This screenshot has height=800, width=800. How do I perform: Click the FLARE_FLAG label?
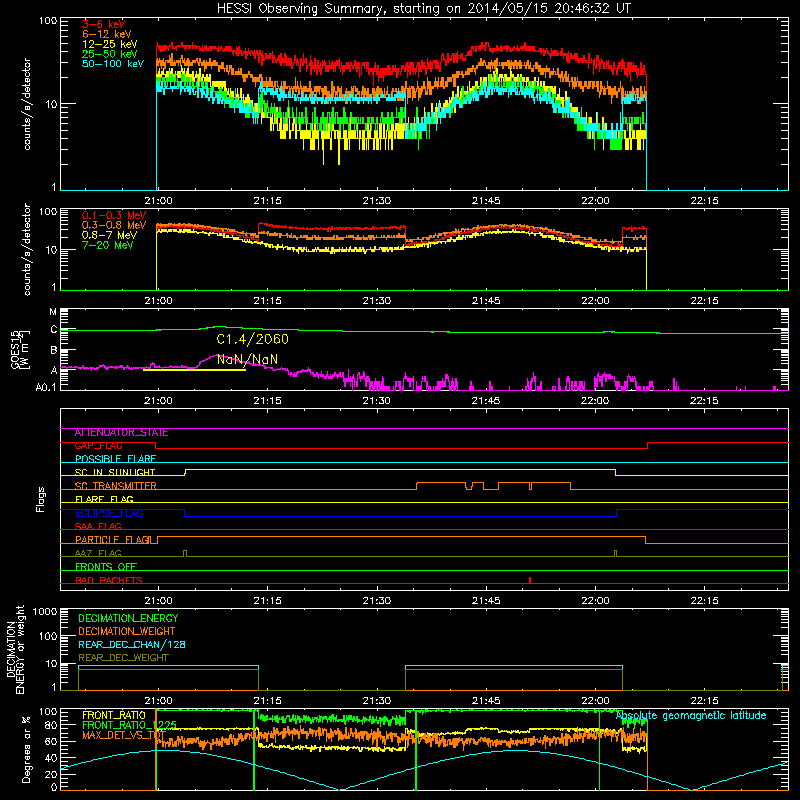[x=104, y=499]
